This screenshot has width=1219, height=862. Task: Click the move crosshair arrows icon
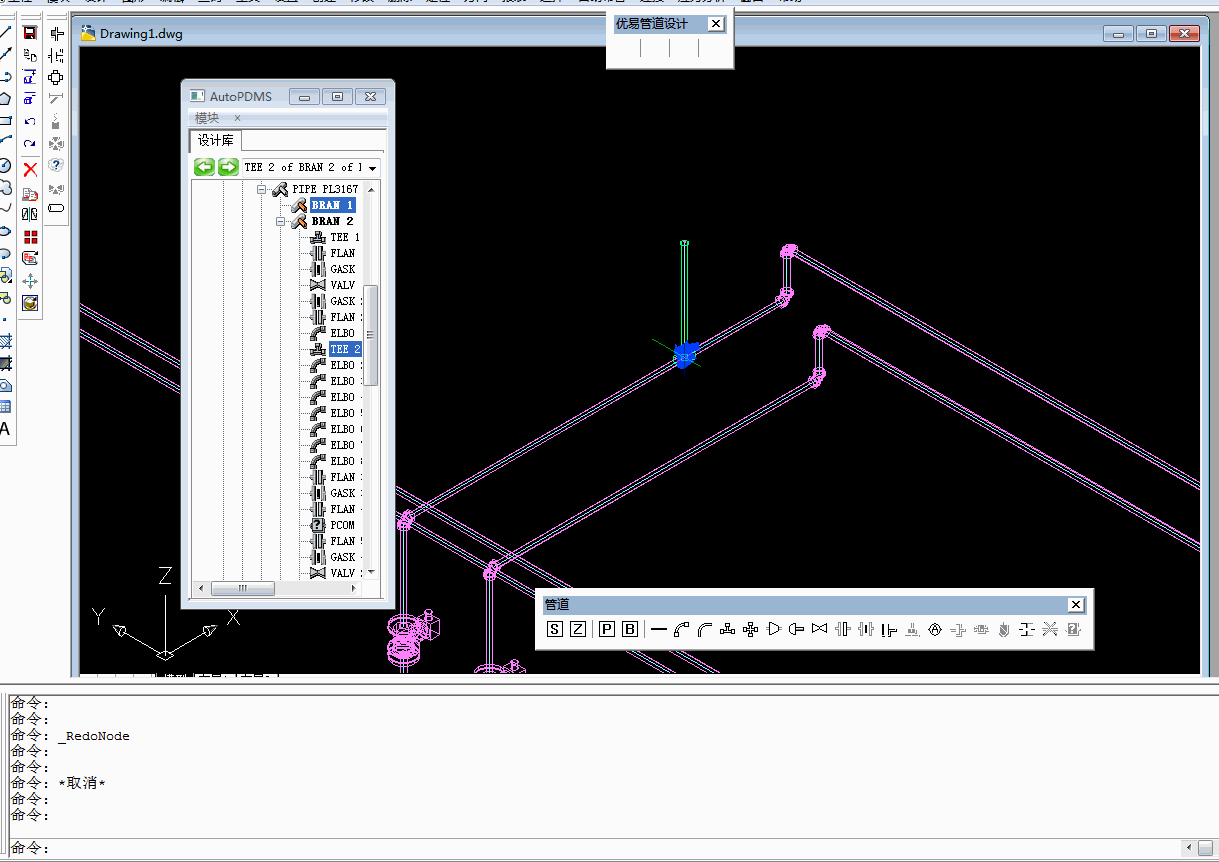tap(30, 281)
